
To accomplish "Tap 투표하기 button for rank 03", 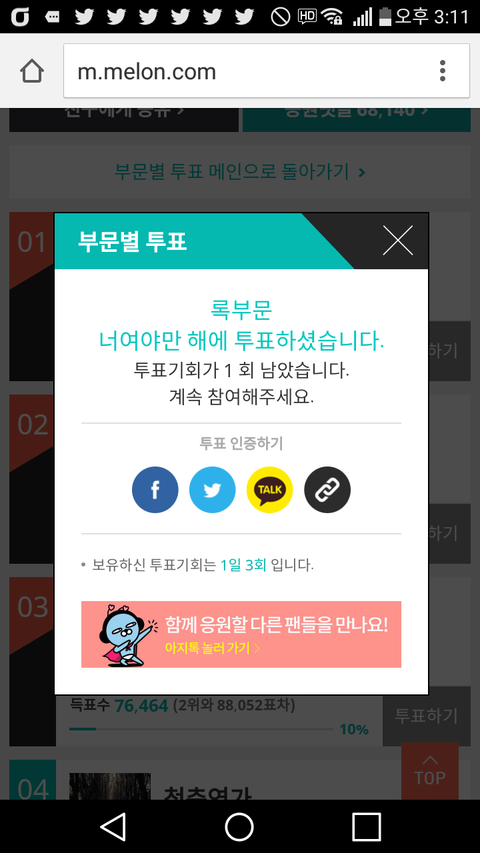I will coord(427,715).
